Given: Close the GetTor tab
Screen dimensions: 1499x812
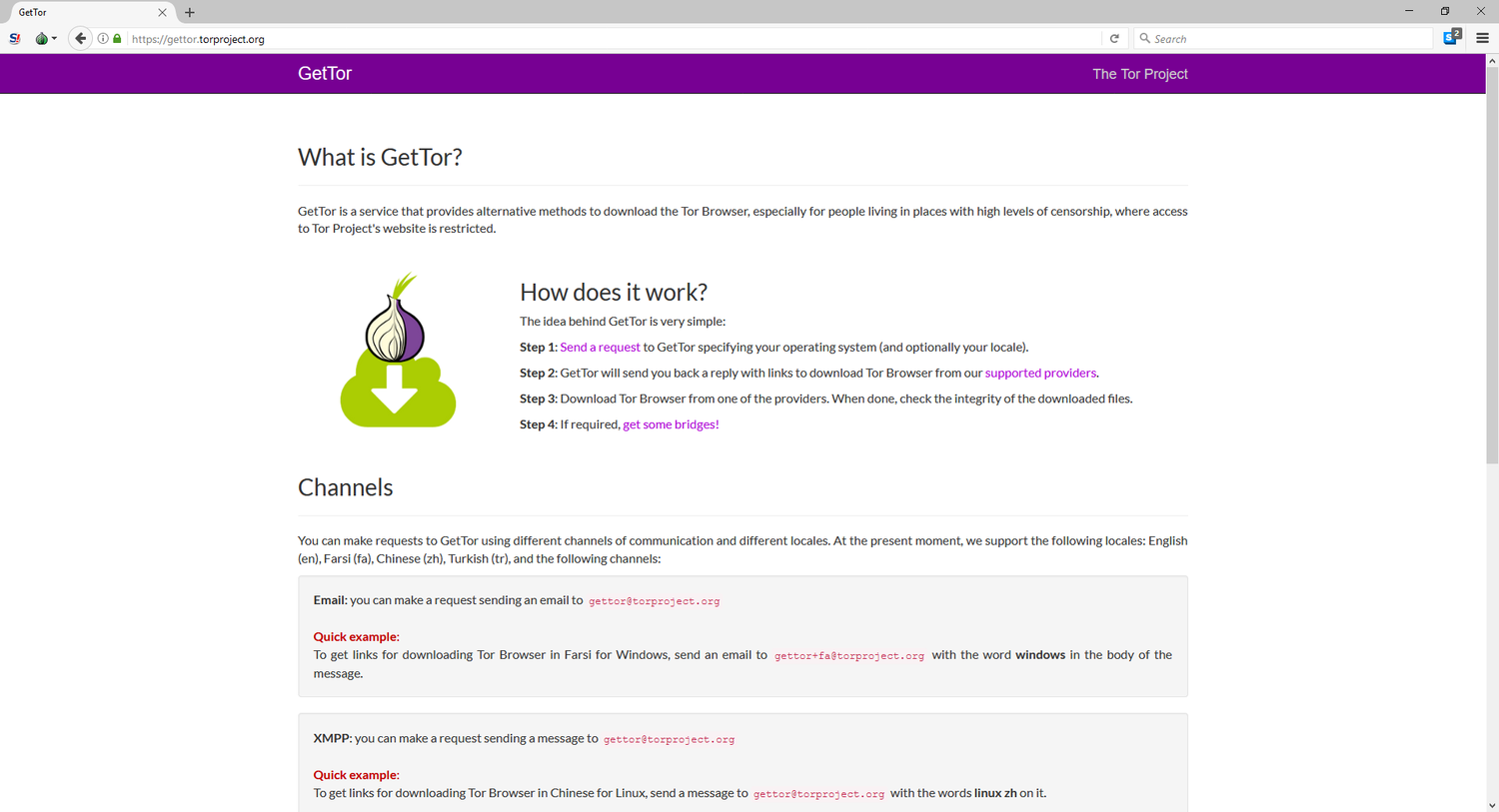Looking at the screenshot, I should point(162,13).
